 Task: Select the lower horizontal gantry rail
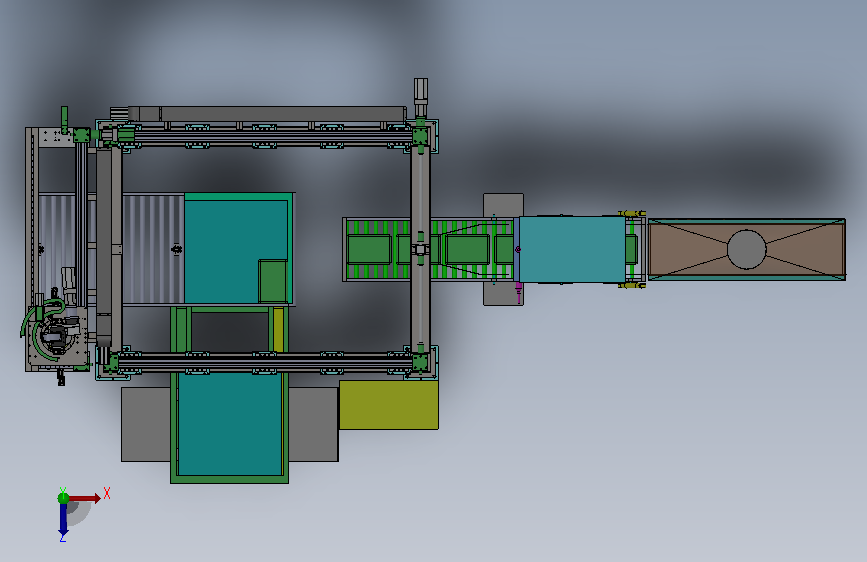coord(265,362)
